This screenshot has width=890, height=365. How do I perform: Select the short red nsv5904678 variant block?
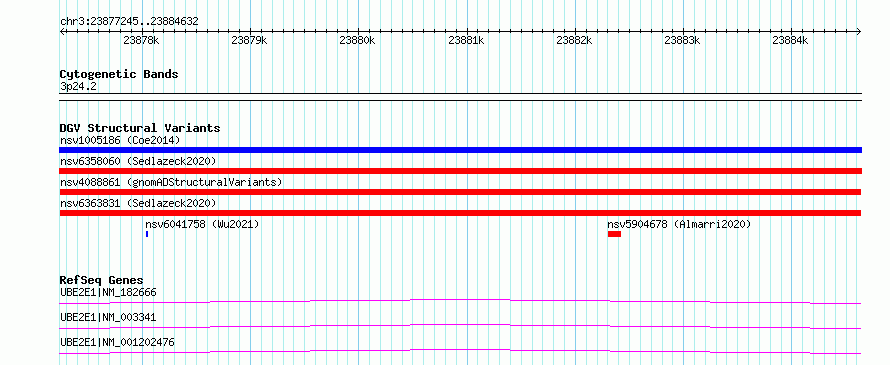point(614,234)
